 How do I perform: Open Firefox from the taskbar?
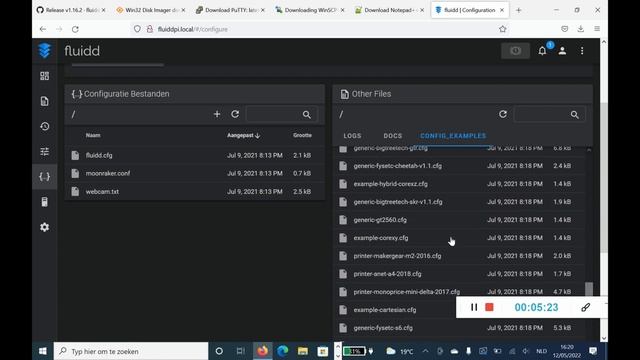(x=262, y=351)
